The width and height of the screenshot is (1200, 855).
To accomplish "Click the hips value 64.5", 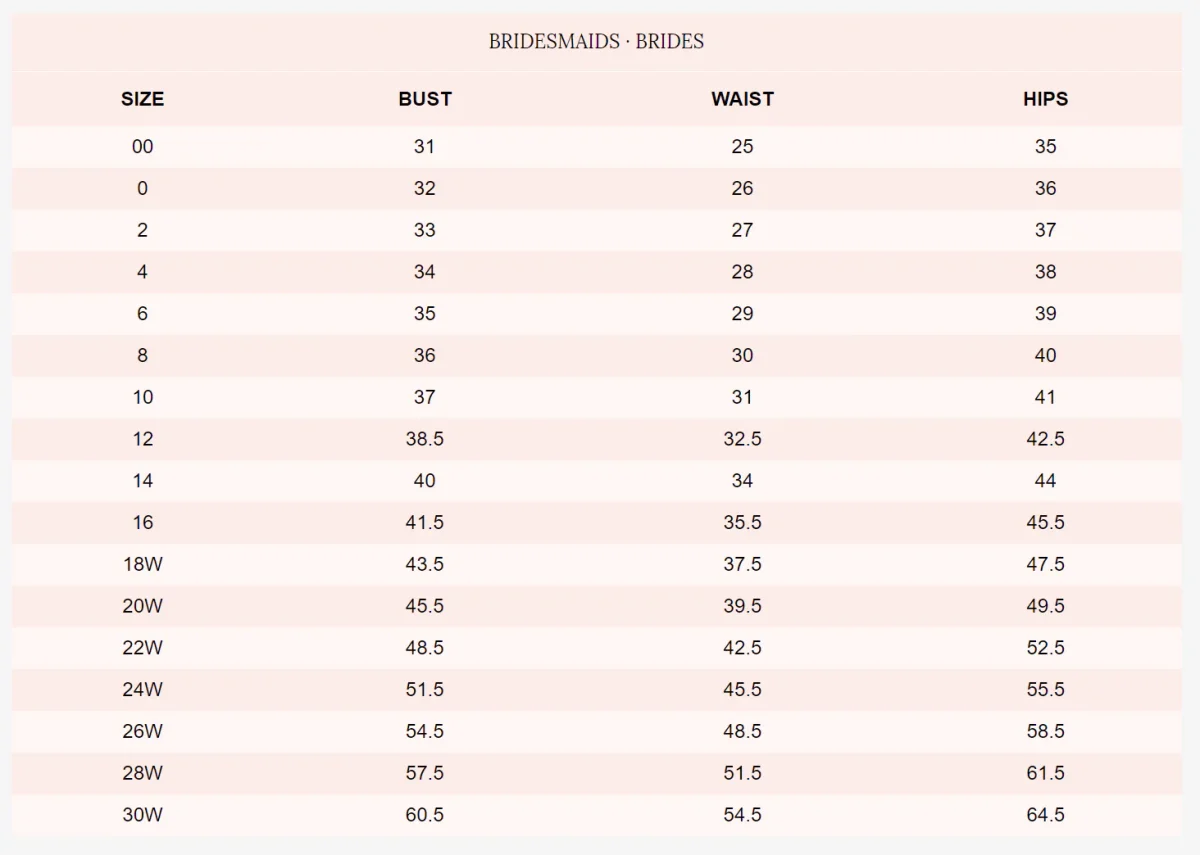I will tap(1045, 815).
